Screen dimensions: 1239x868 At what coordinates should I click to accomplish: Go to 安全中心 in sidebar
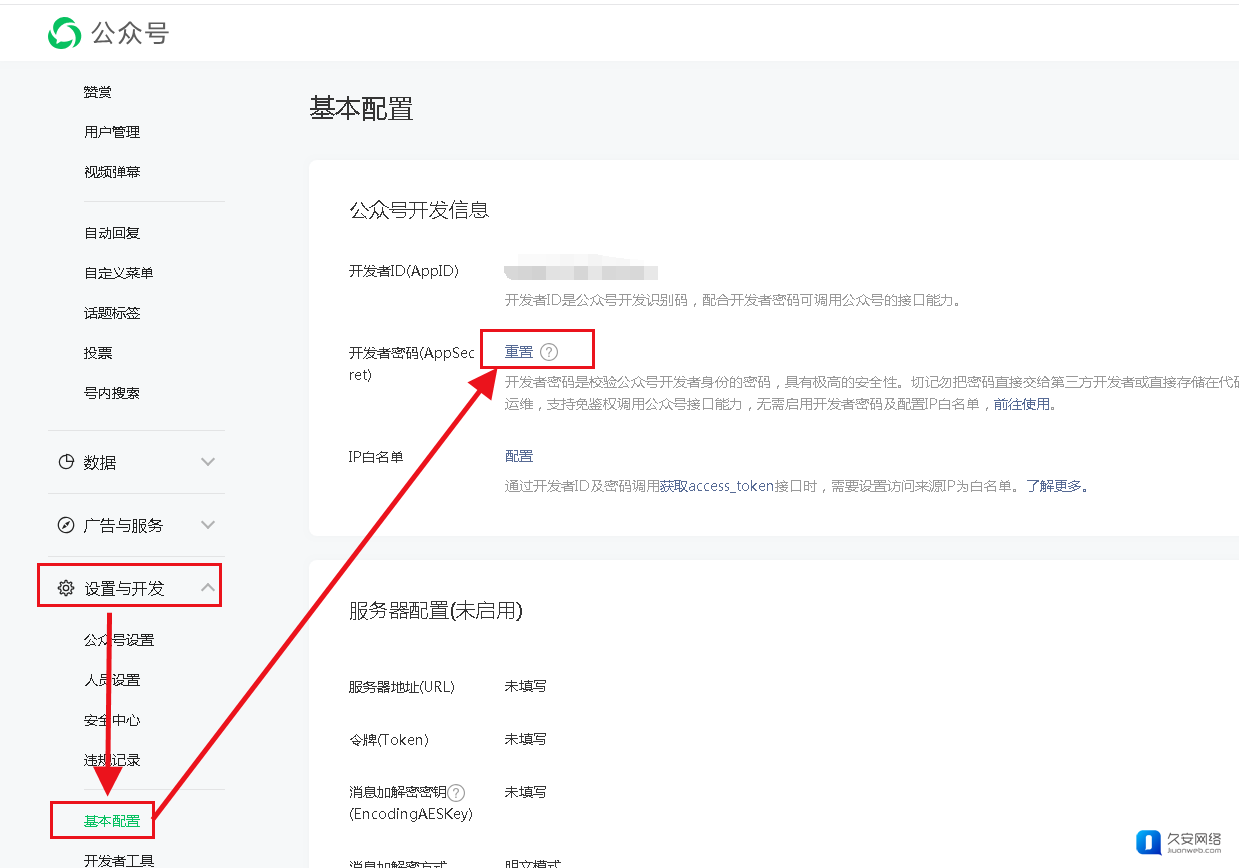pyautogui.click(x=112, y=720)
